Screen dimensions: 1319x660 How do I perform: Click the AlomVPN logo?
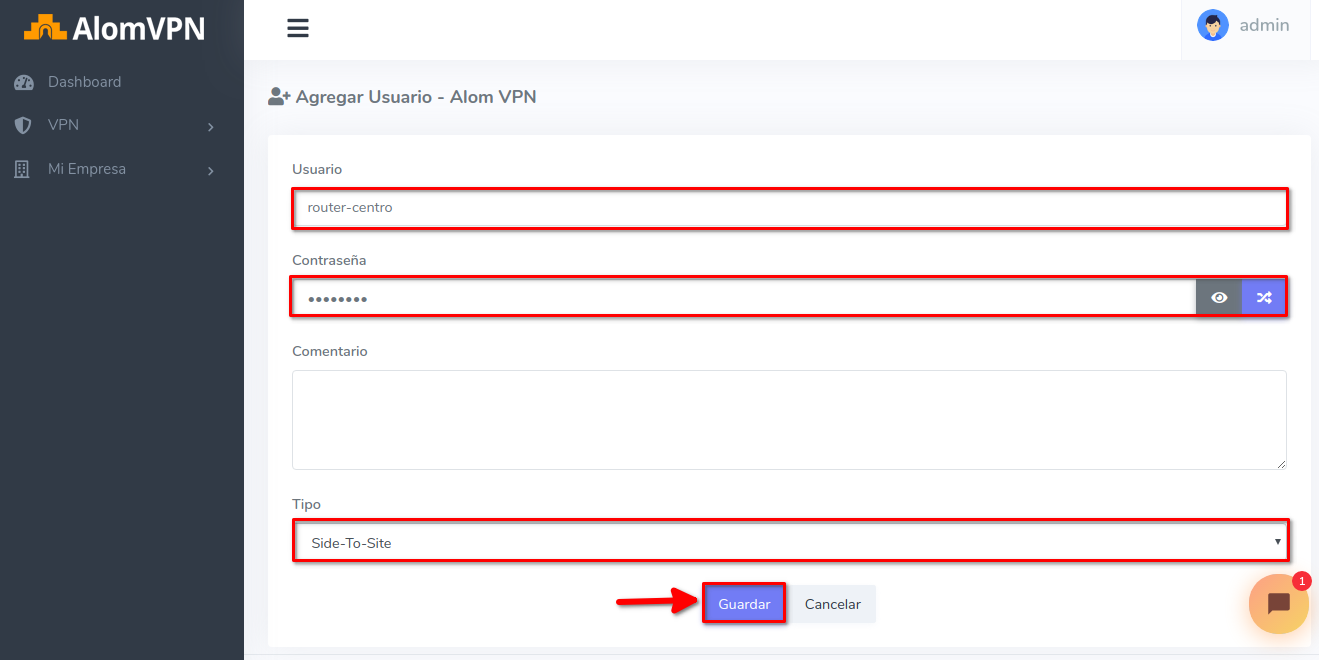point(114,28)
